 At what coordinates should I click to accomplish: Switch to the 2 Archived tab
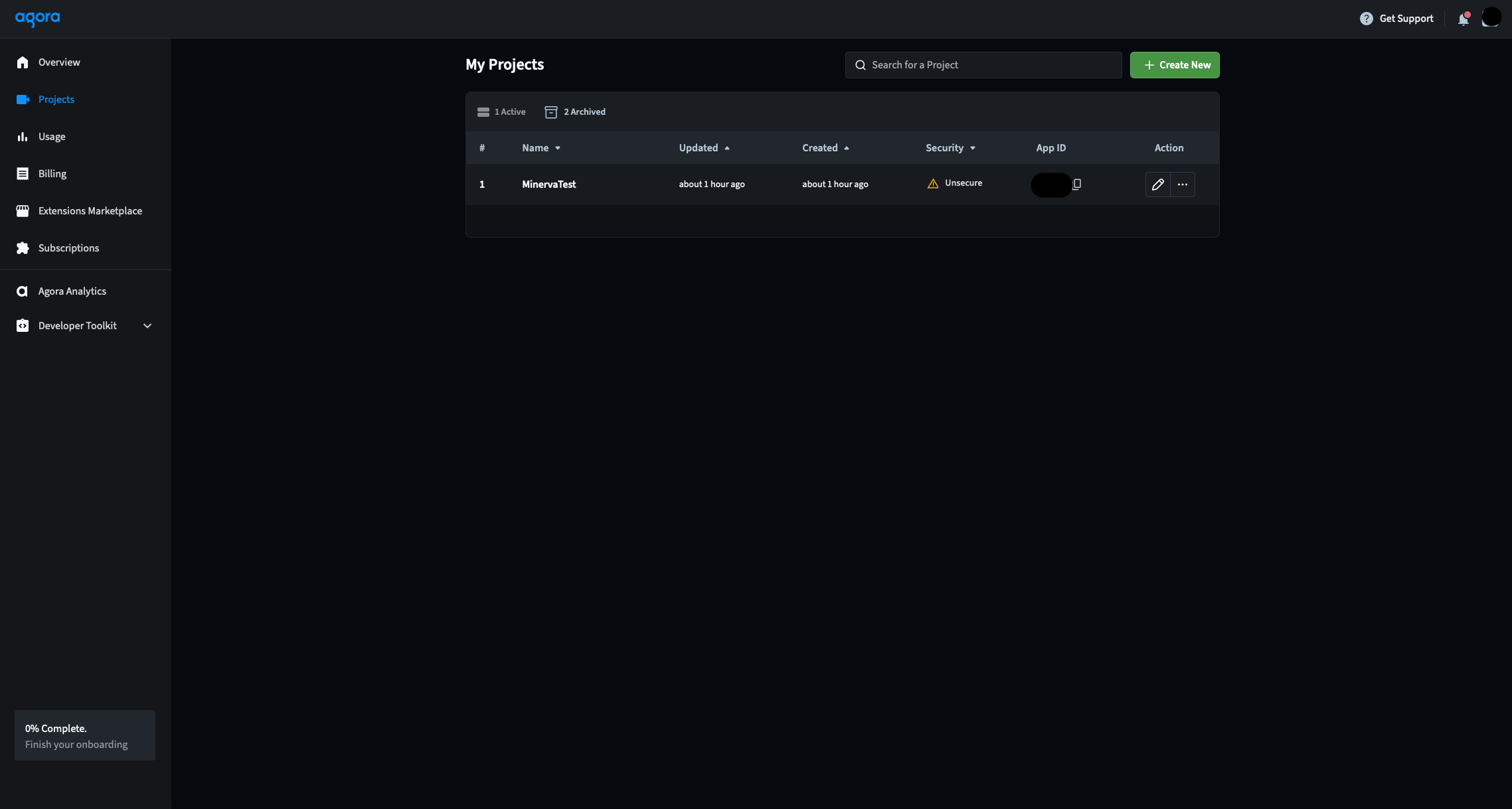click(x=575, y=112)
